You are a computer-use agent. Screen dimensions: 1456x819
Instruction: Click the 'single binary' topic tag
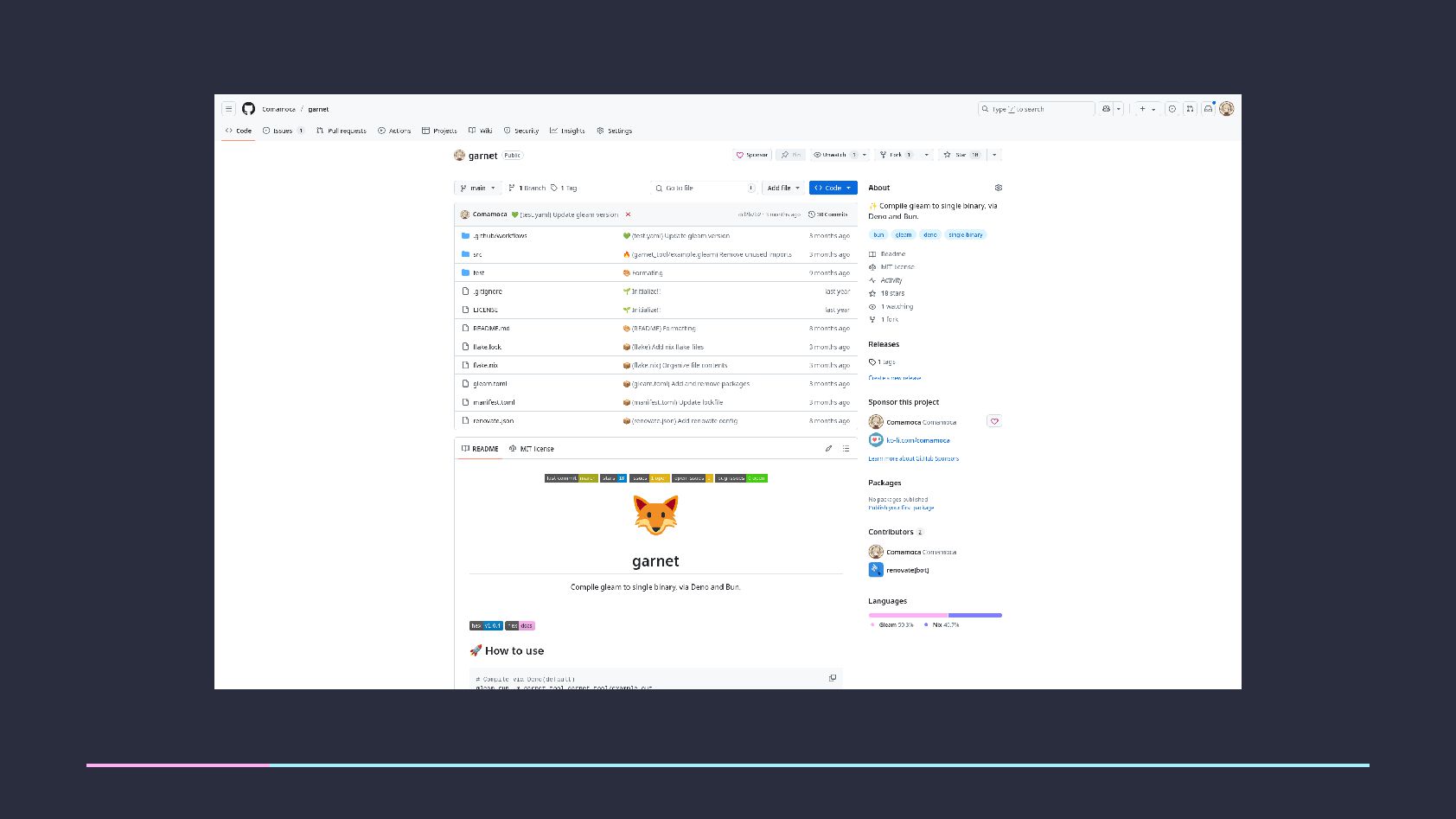point(965,234)
